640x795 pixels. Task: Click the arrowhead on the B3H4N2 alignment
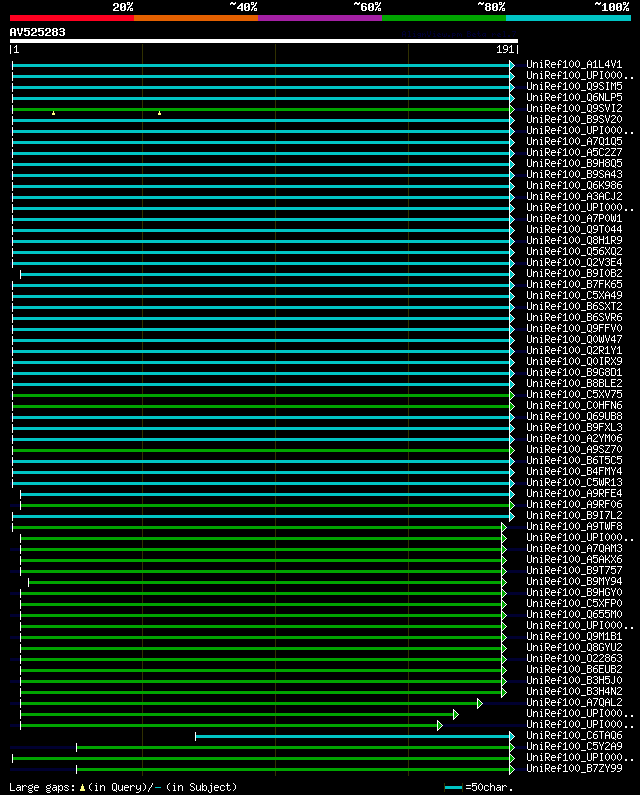504,692
